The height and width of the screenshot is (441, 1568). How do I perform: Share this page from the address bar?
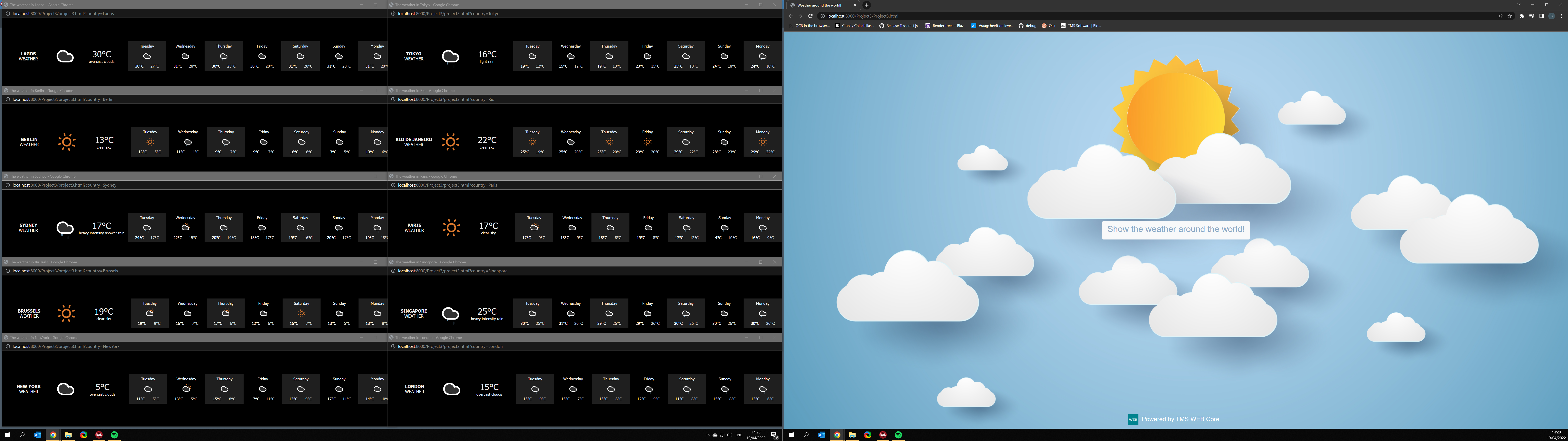point(1500,16)
